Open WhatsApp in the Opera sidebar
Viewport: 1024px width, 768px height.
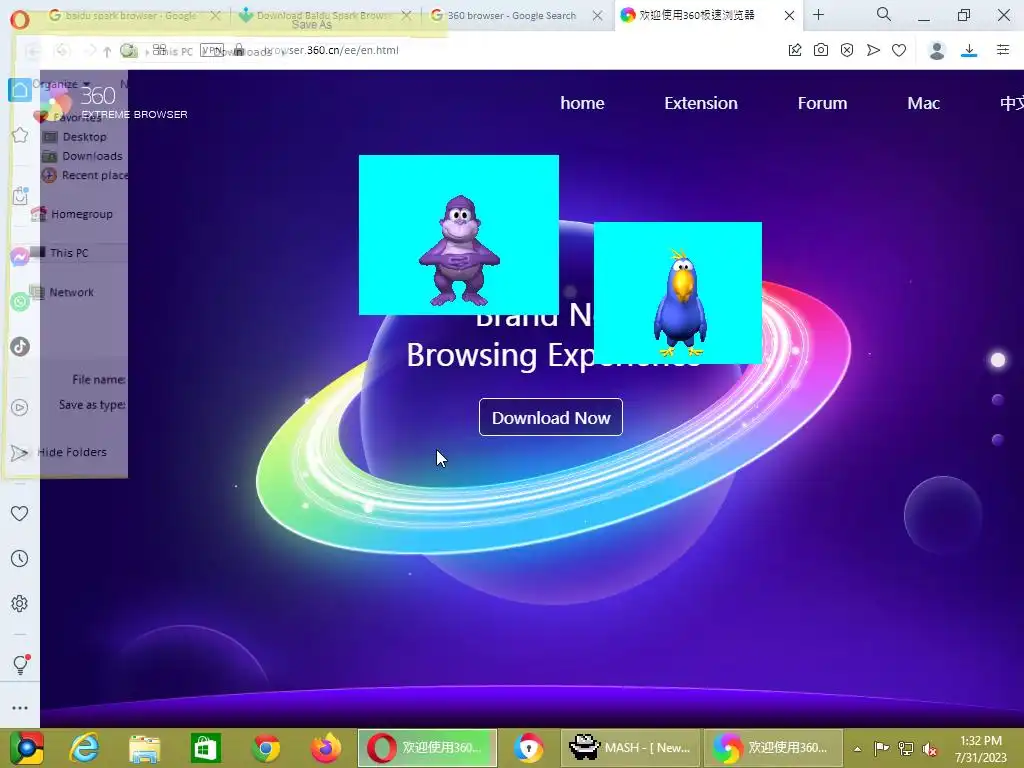pos(20,302)
